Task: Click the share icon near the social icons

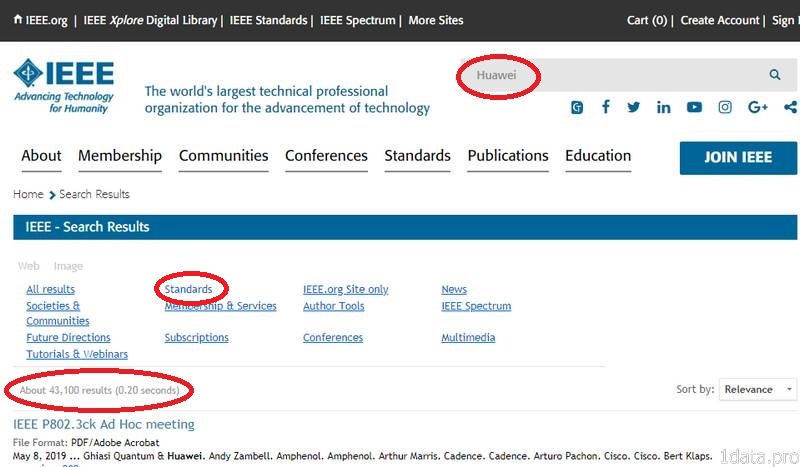Action: pos(790,107)
